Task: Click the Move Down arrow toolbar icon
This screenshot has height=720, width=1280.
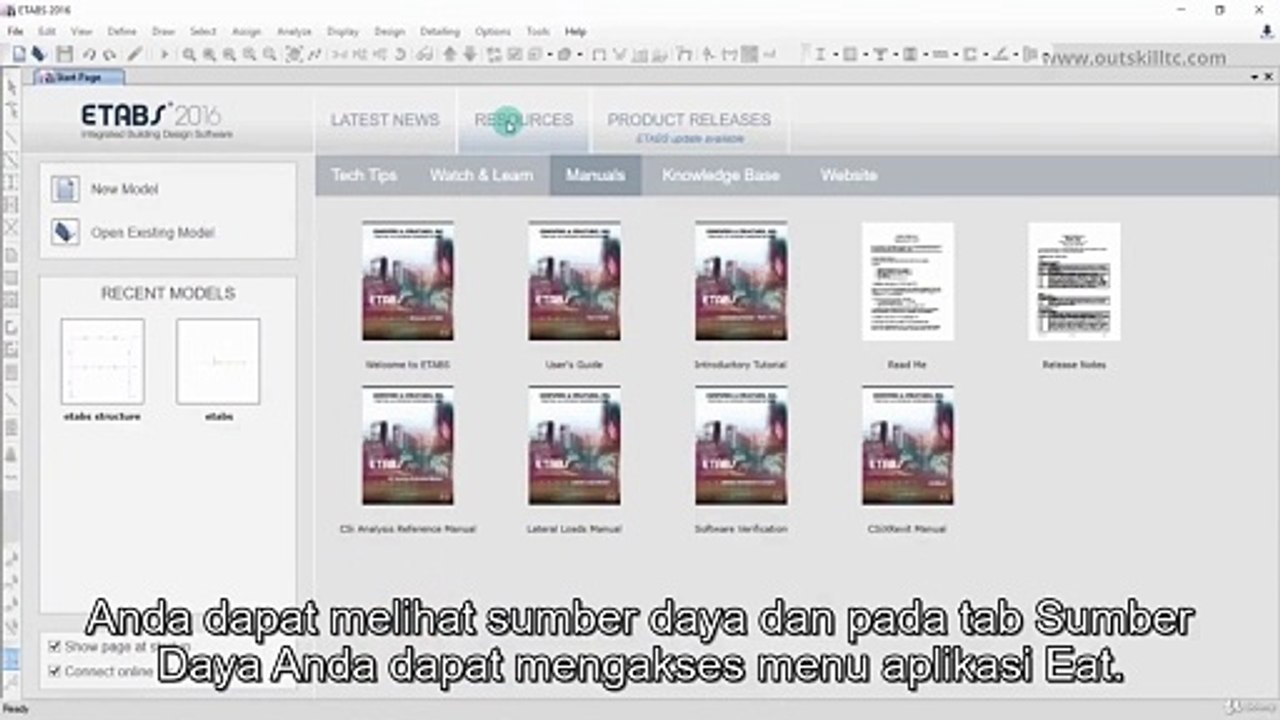Action: click(x=470, y=55)
